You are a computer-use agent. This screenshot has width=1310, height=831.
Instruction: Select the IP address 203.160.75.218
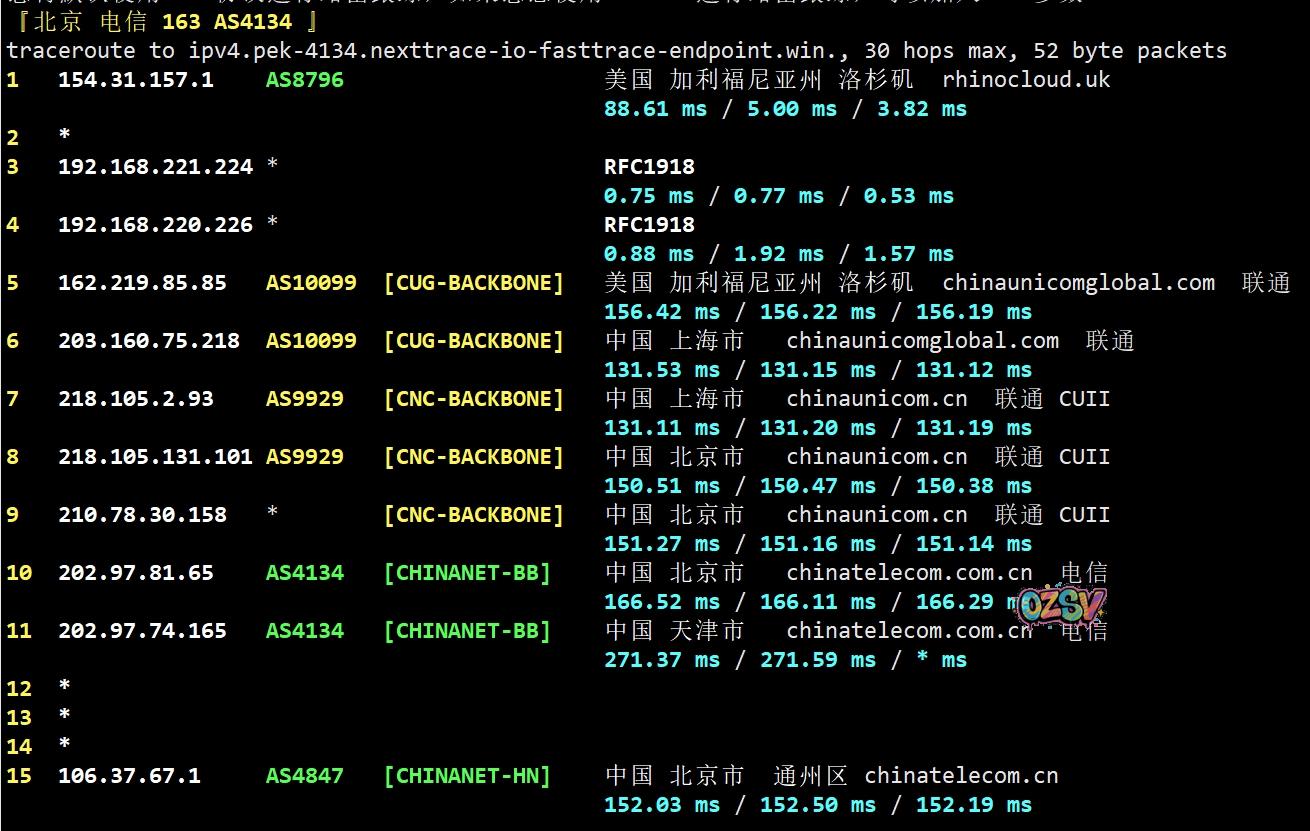(x=149, y=341)
